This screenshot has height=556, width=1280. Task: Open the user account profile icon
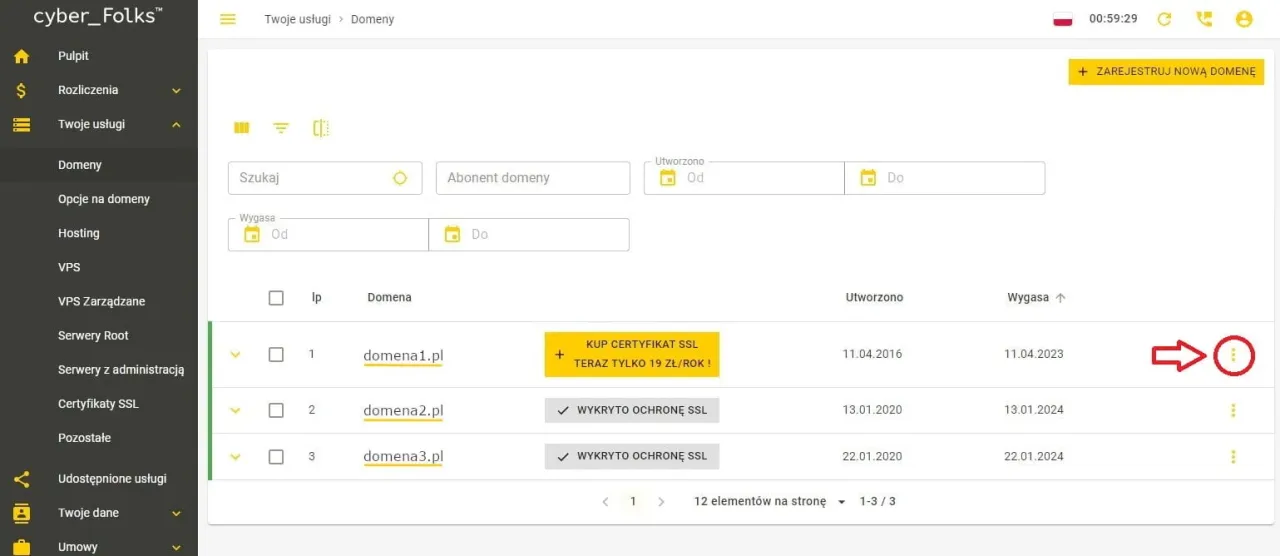[x=1244, y=19]
